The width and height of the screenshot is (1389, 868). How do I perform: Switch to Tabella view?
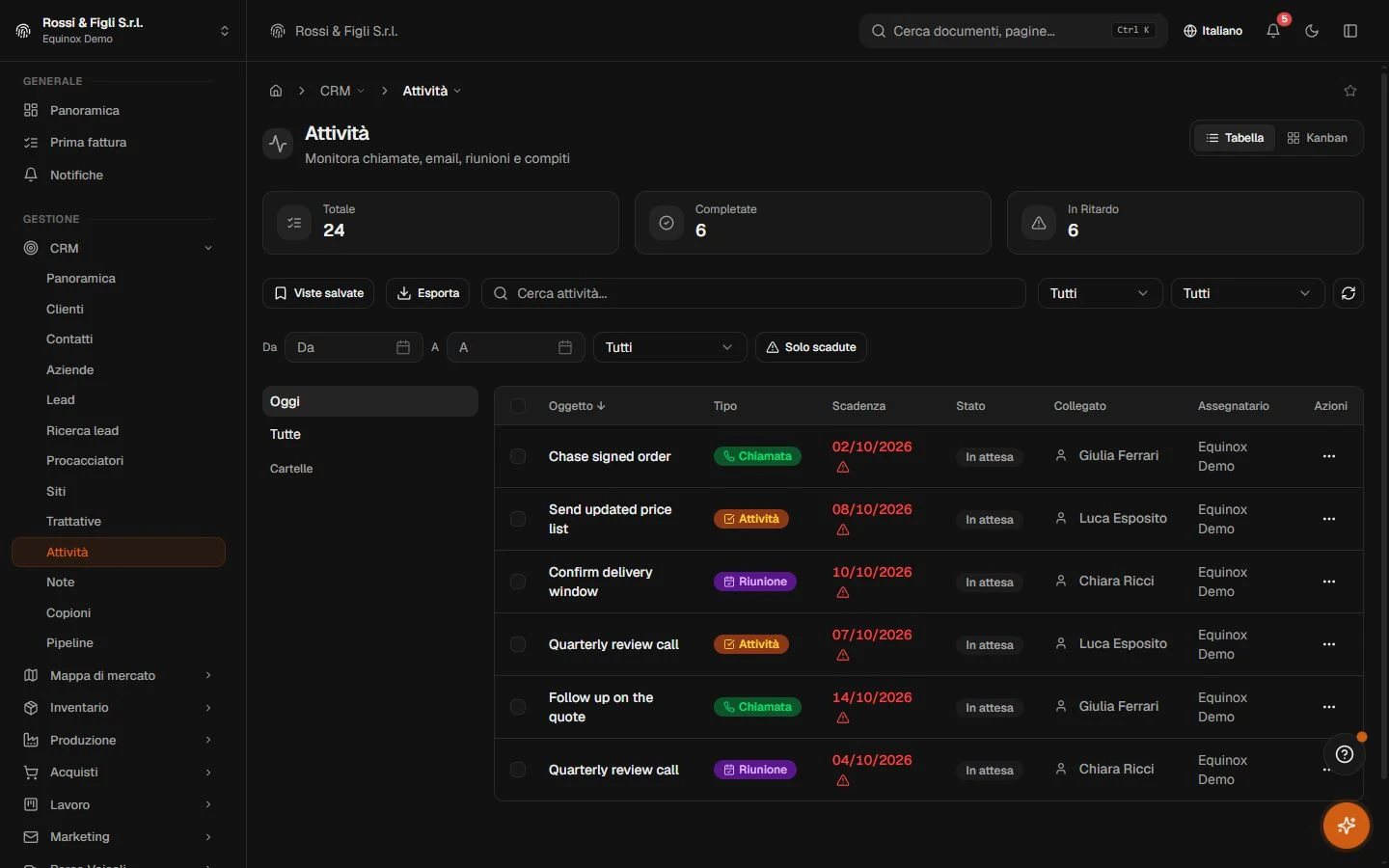(1235, 138)
